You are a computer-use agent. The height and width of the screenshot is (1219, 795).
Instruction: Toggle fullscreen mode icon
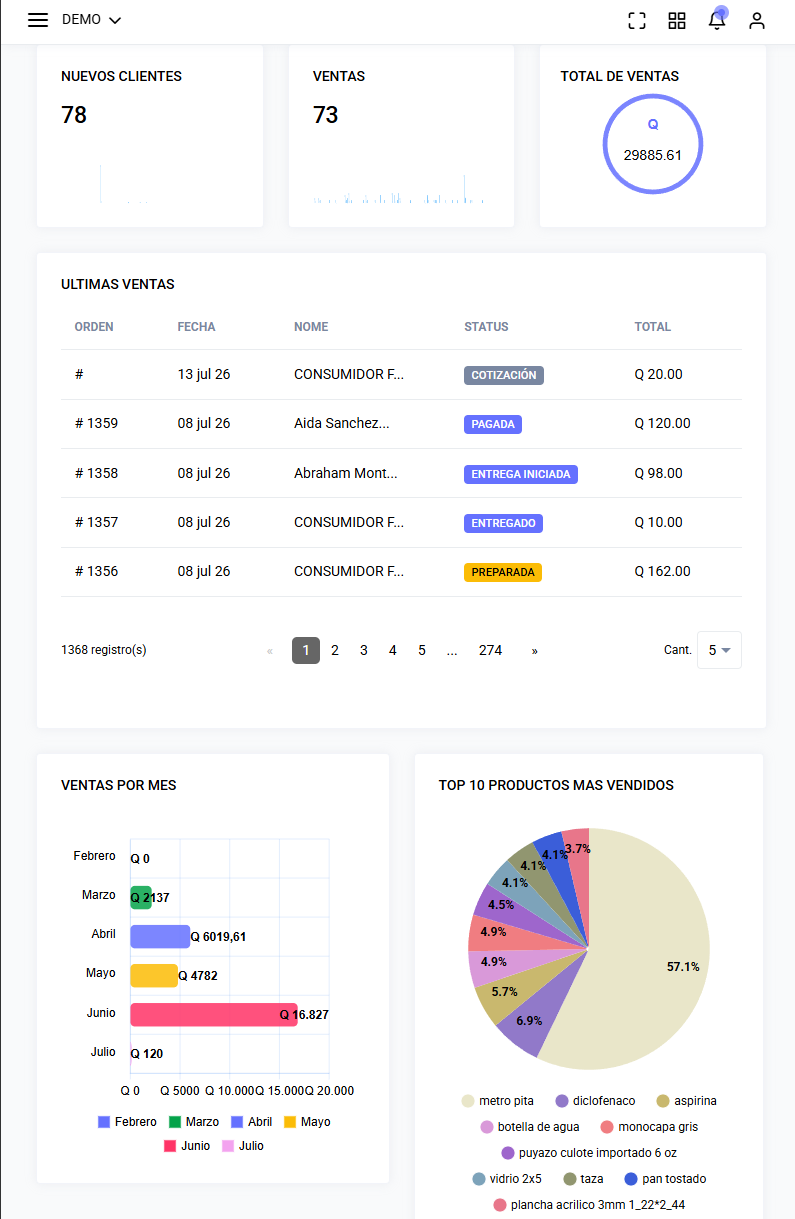click(x=637, y=21)
